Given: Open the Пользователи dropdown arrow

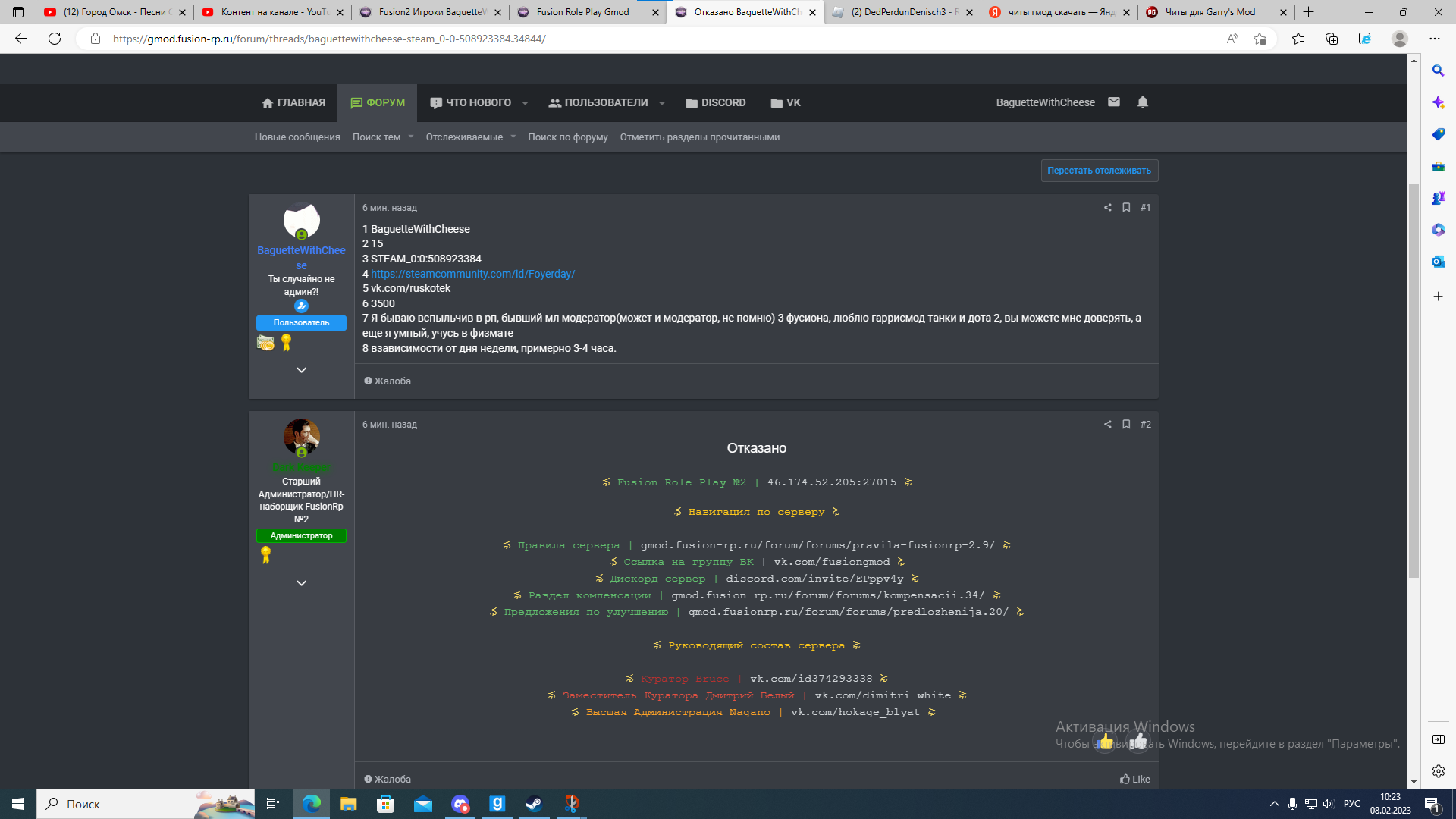Looking at the screenshot, I should pyautogui.click(x=662, y=103).
